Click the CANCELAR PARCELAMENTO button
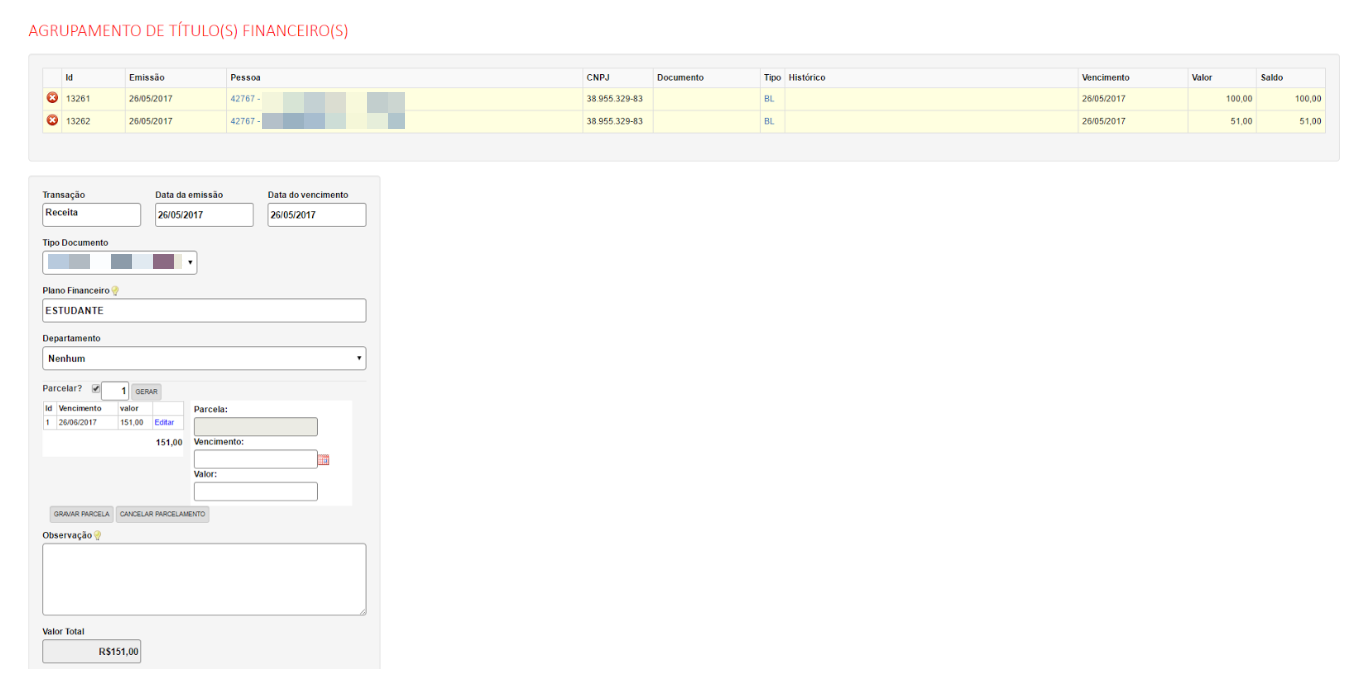The width and height of the screenshot is (1361, 681). [x=162, y=514]
